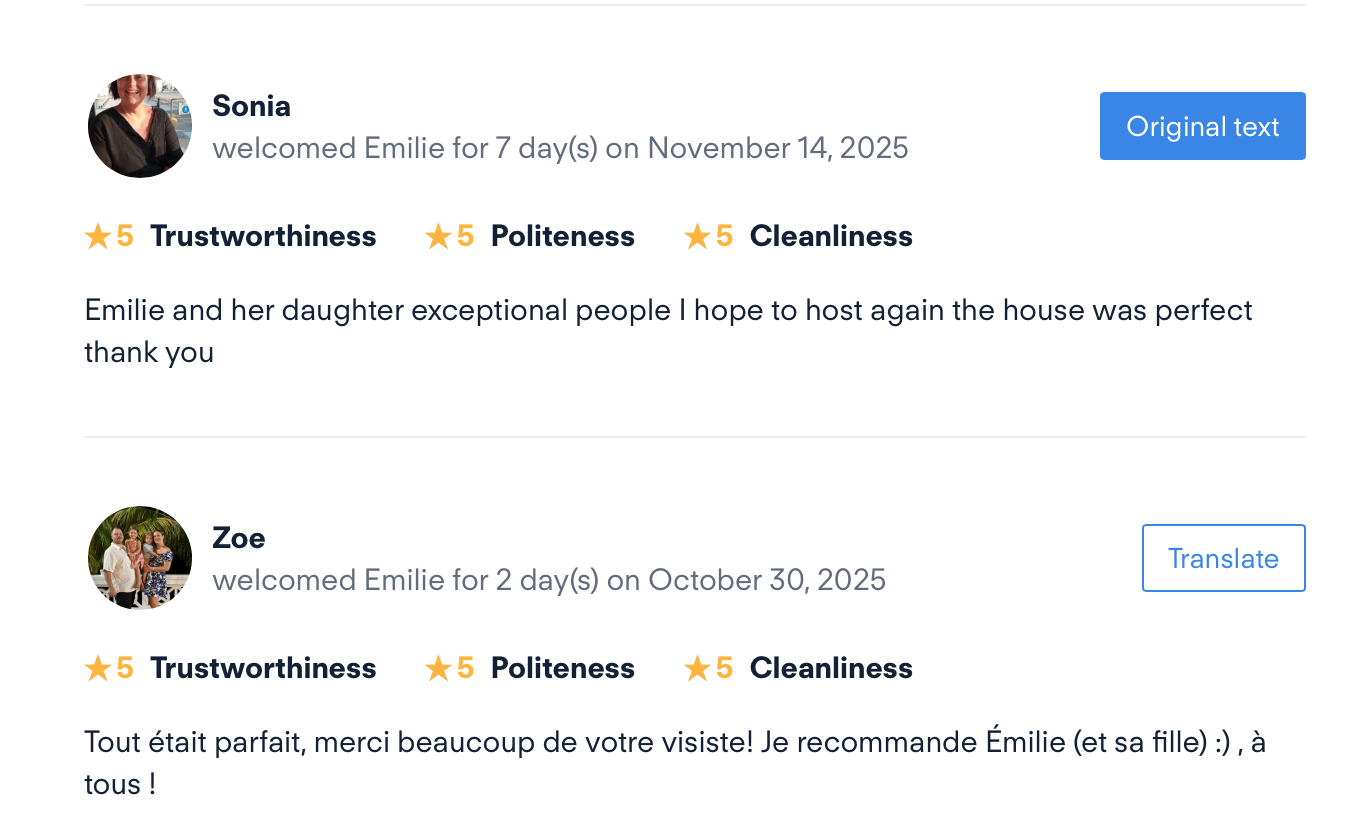Select Sonia's Politeness rating label
This screenshot has width=1358, height=821.
pyautogui.click(x=562, y=237)
